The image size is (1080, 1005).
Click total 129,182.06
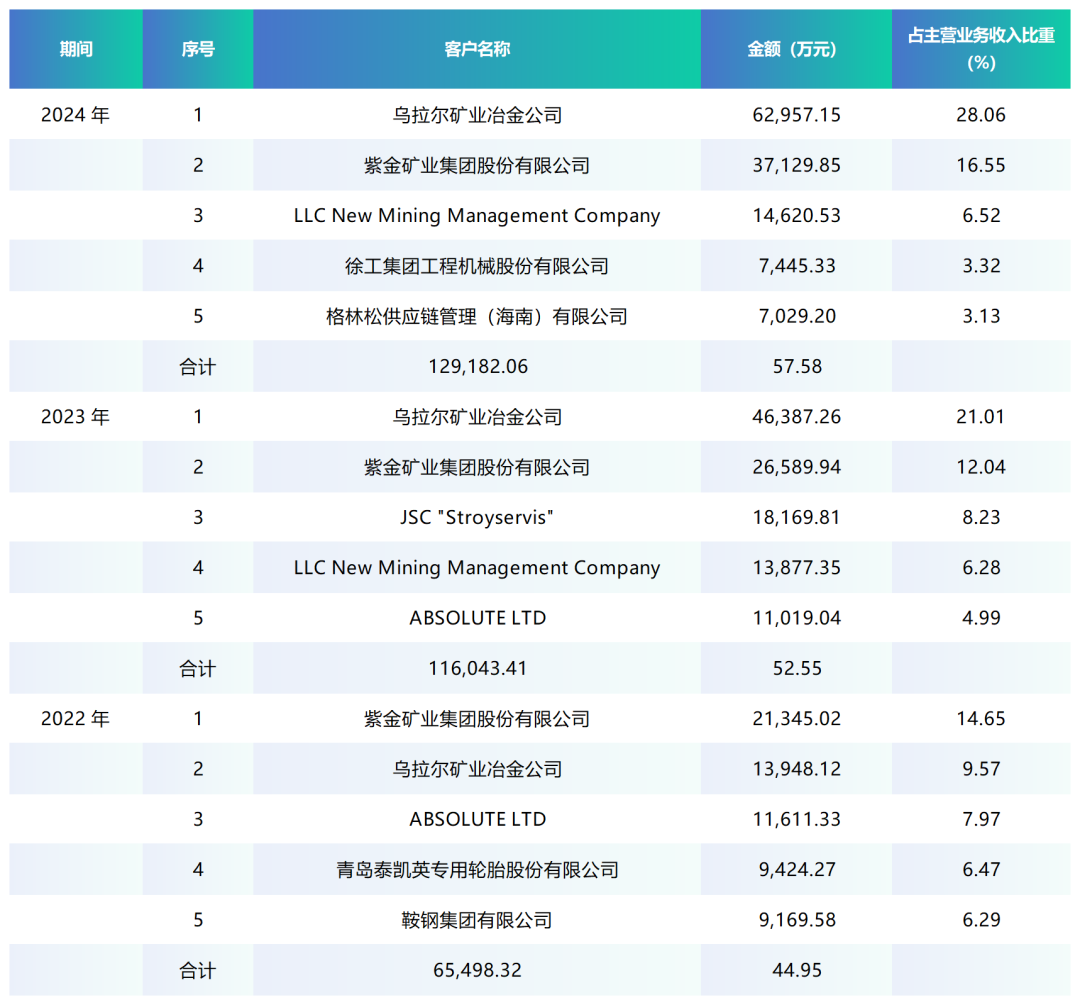pos(477,366)
